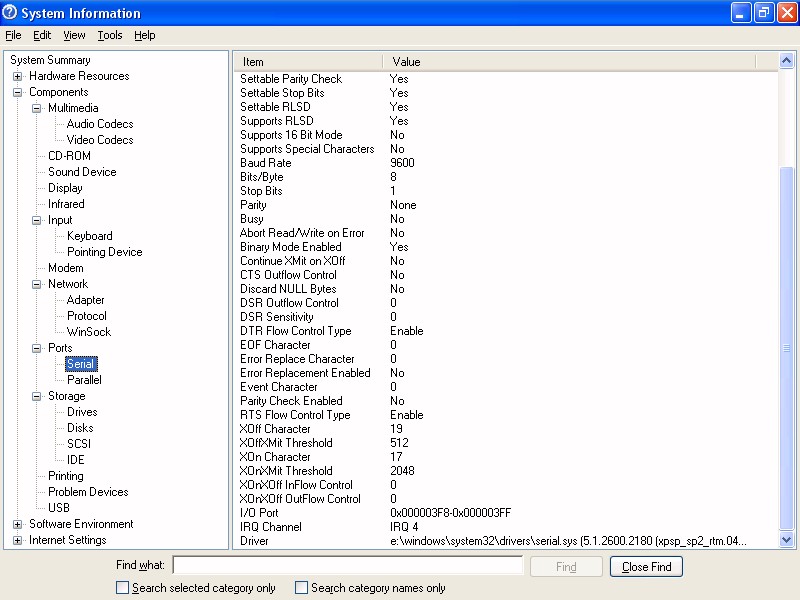Click the scroll down arrow in details pane

tap(787, 540)
